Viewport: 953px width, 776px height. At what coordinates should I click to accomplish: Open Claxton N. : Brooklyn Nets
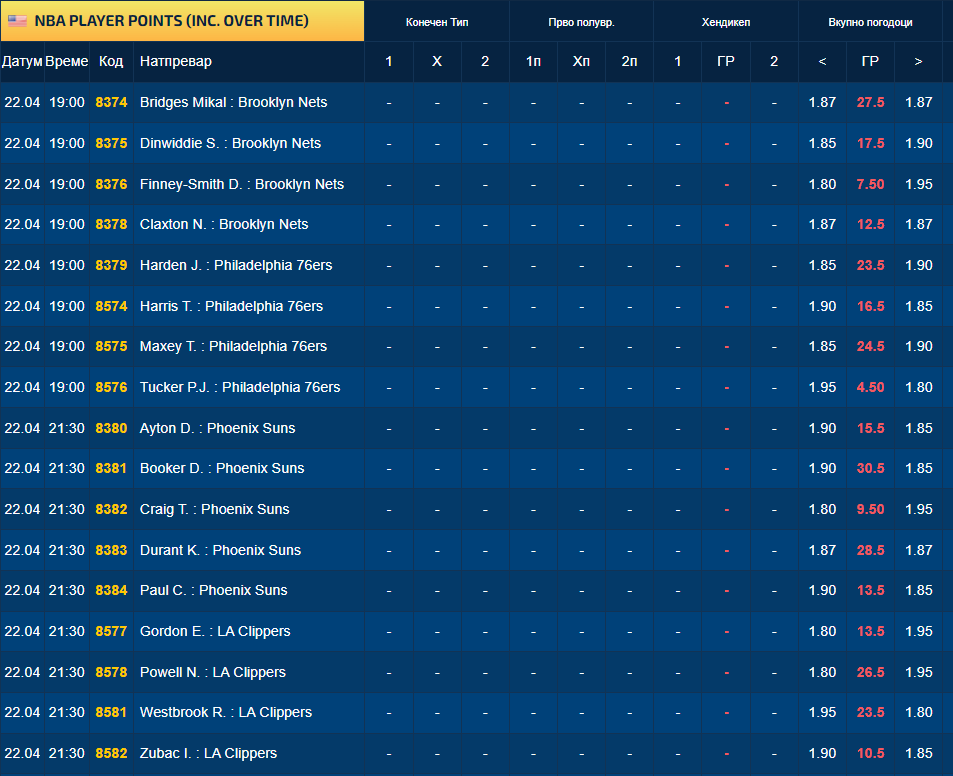point(224,224)
